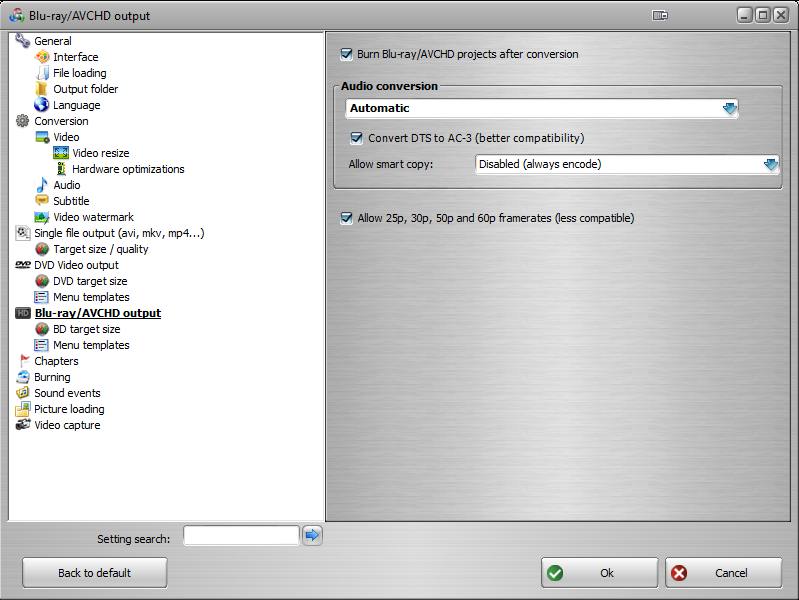Open Picture loading settings
Screen dimensions: 799x600
[x=69, y=409]
